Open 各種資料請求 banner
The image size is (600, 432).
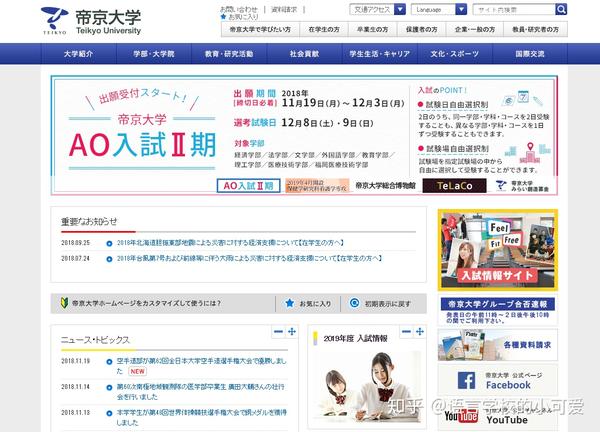pyautogui.click(x=497, y=345)
